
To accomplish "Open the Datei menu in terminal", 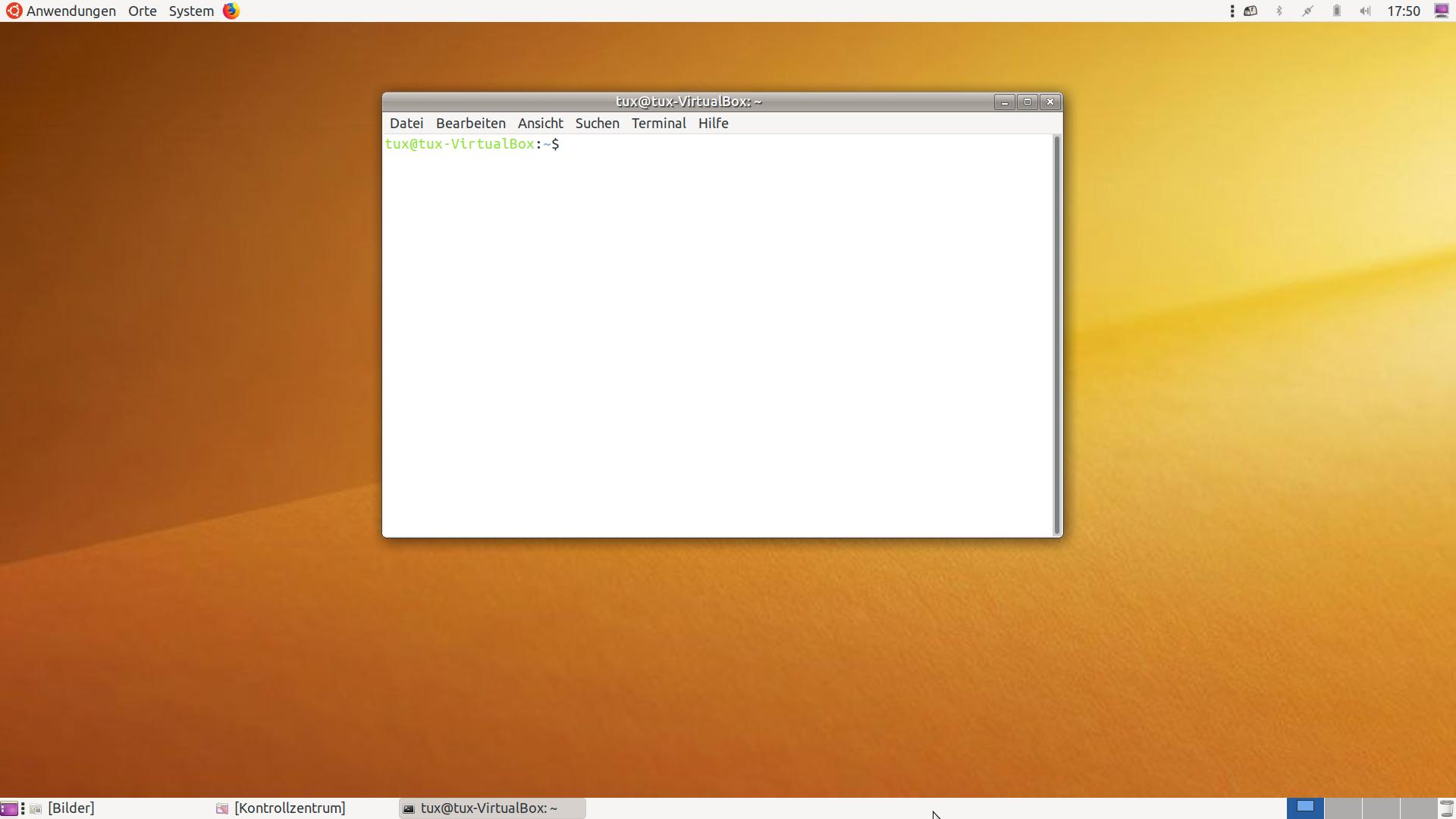I will tap(406, 123).
